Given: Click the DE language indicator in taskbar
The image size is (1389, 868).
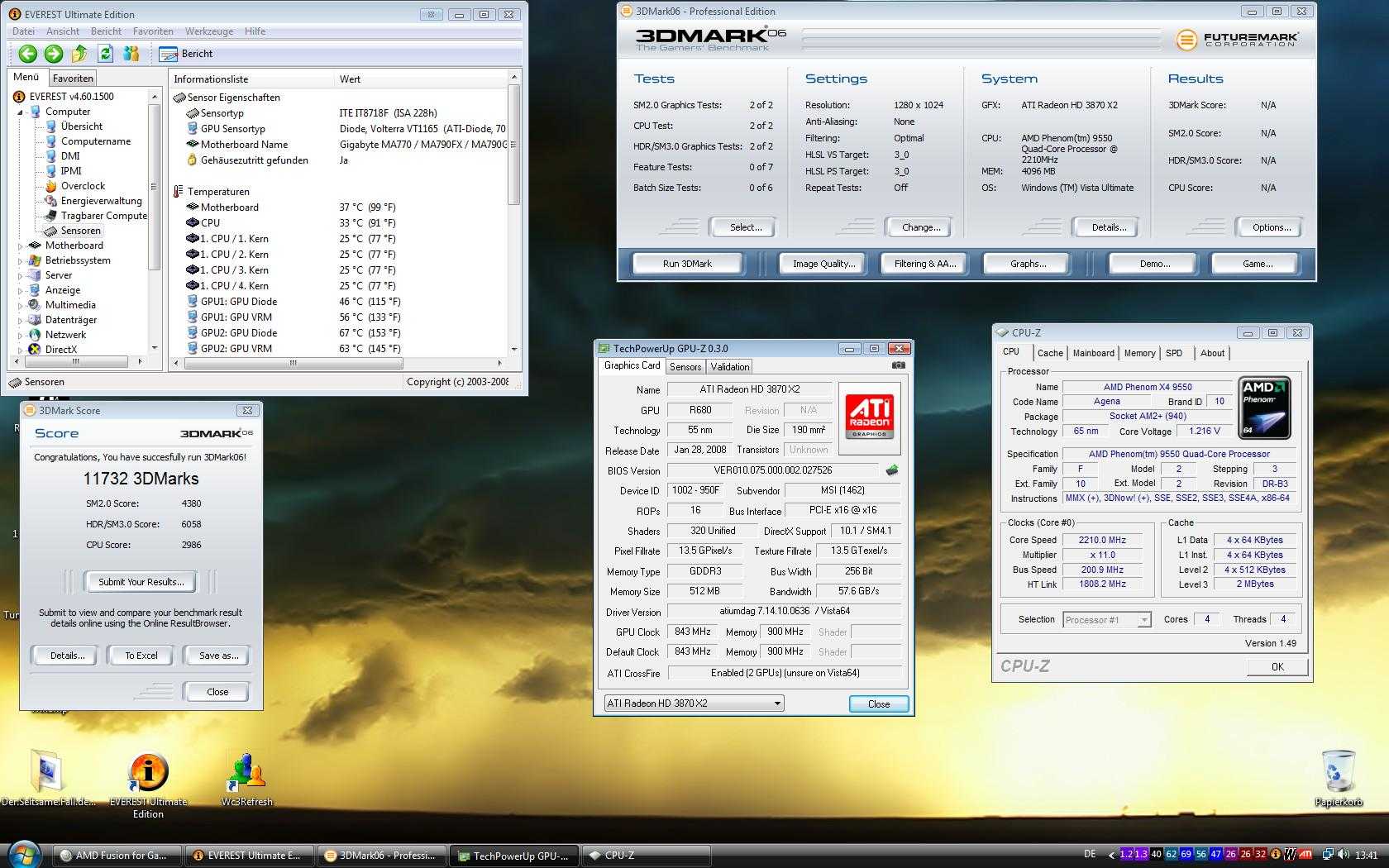Looking at the screenshot, I should [x=1090, y=854].
